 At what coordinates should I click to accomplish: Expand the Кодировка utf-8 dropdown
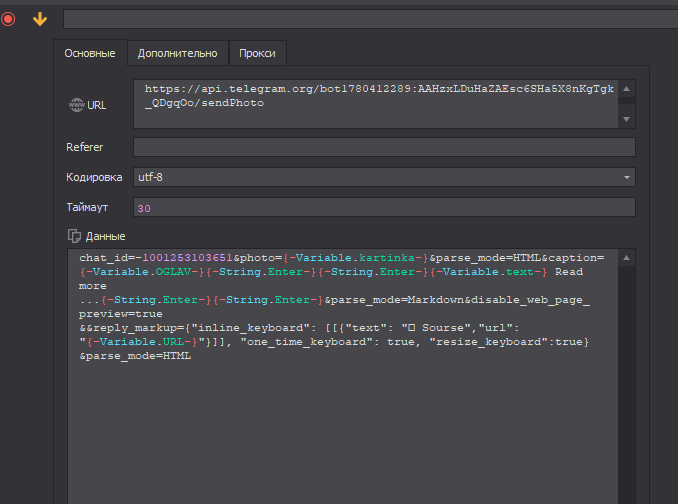click(x=627, y=177)
